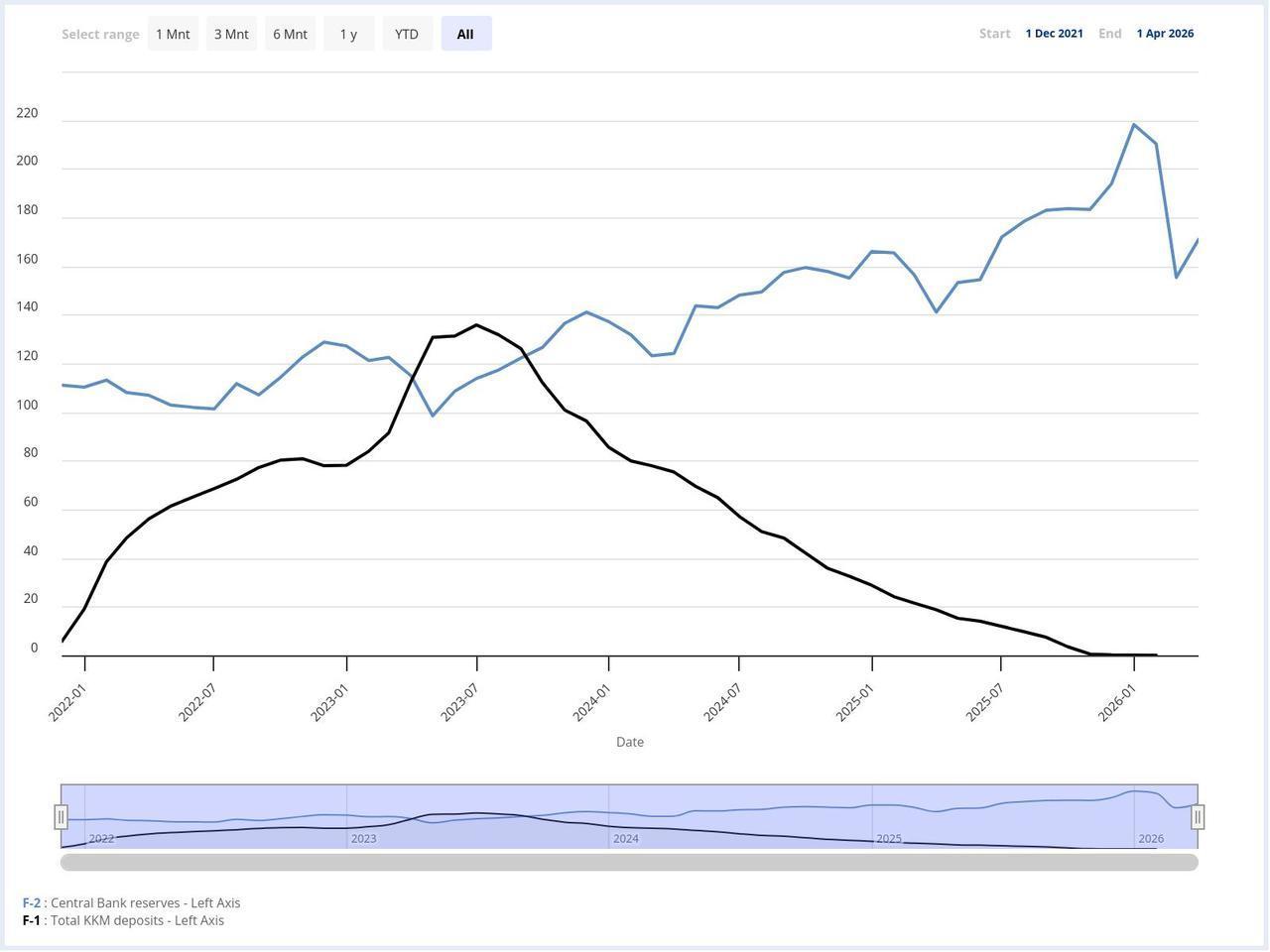The image size is (1270, 952).
Task: Click the Date axis title
Action: (x=629, y=741)
